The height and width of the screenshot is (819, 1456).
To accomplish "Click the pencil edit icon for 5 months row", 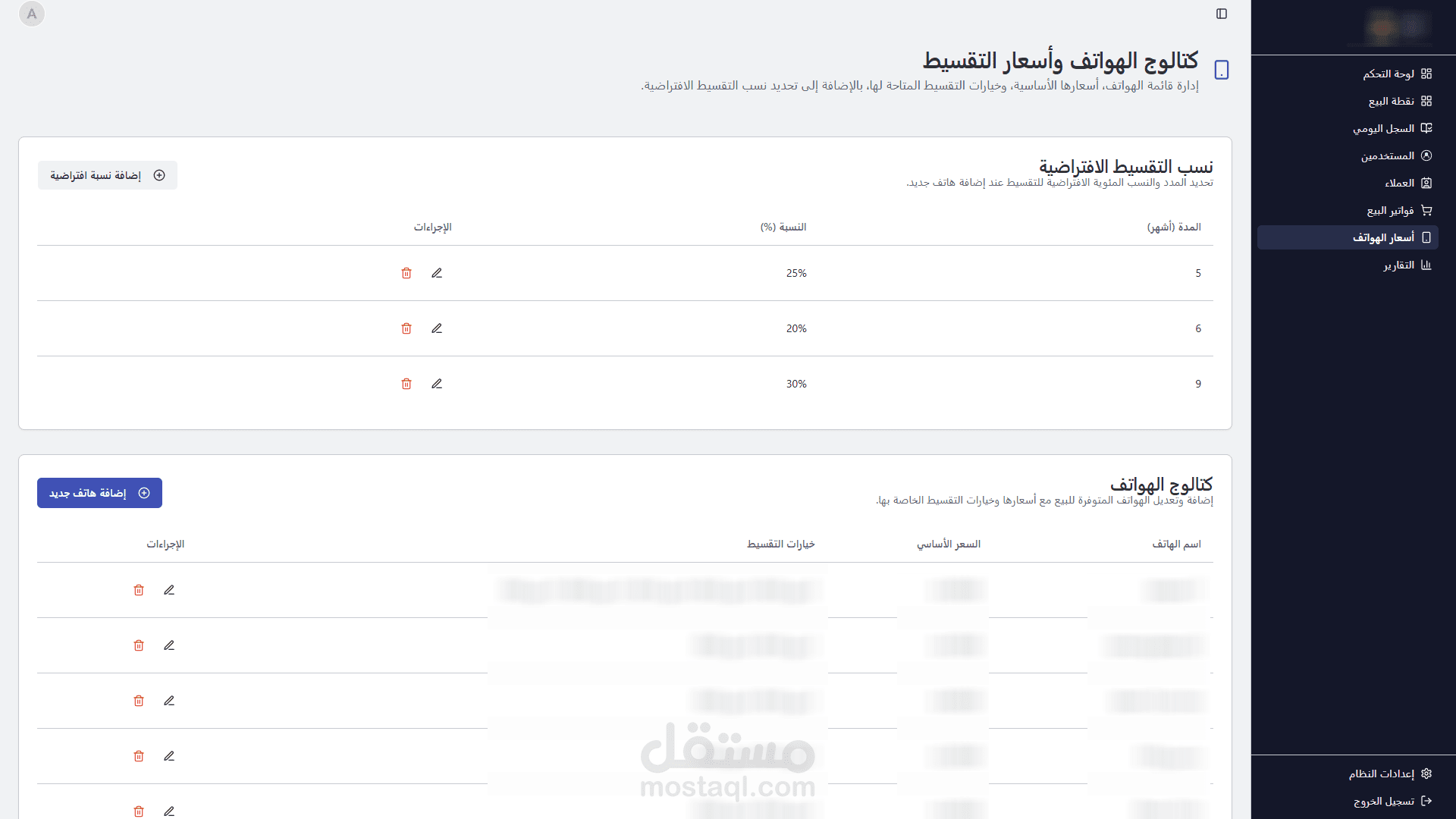I will coord(437,273).
